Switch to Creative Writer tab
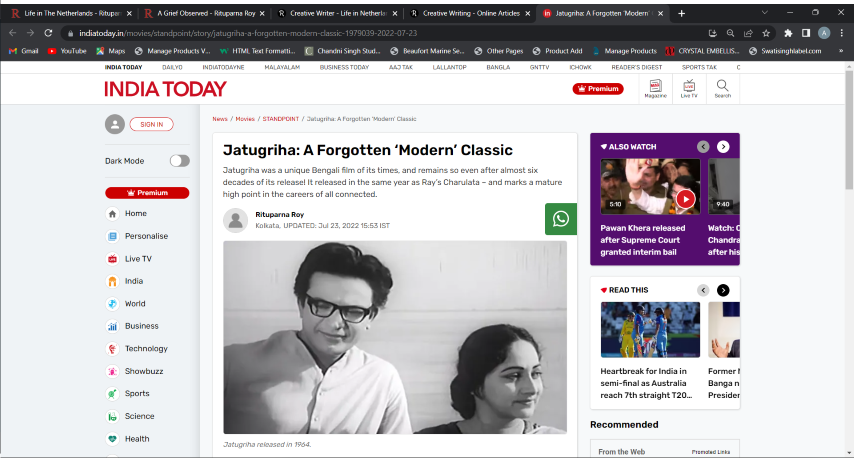Viewport: 854px width, 458px height. pyautogui.click(x=338, y=13)
